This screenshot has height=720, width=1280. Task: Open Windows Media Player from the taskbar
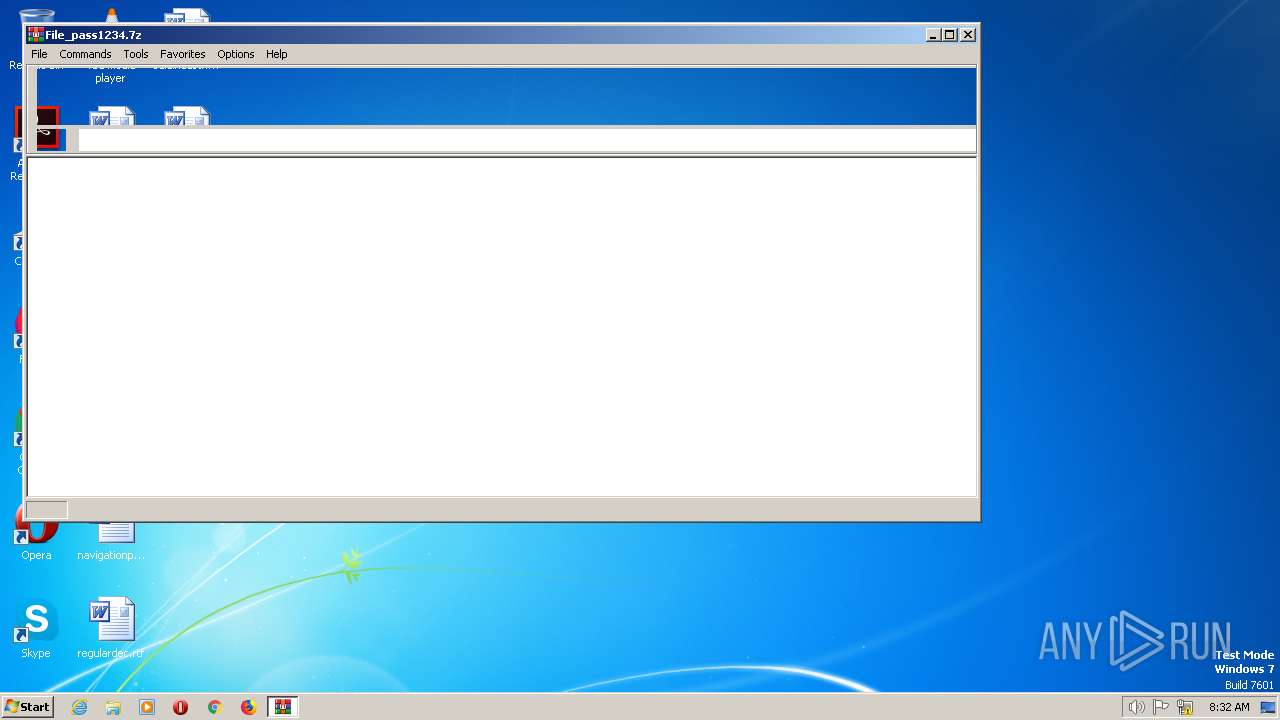pos(147,707)
